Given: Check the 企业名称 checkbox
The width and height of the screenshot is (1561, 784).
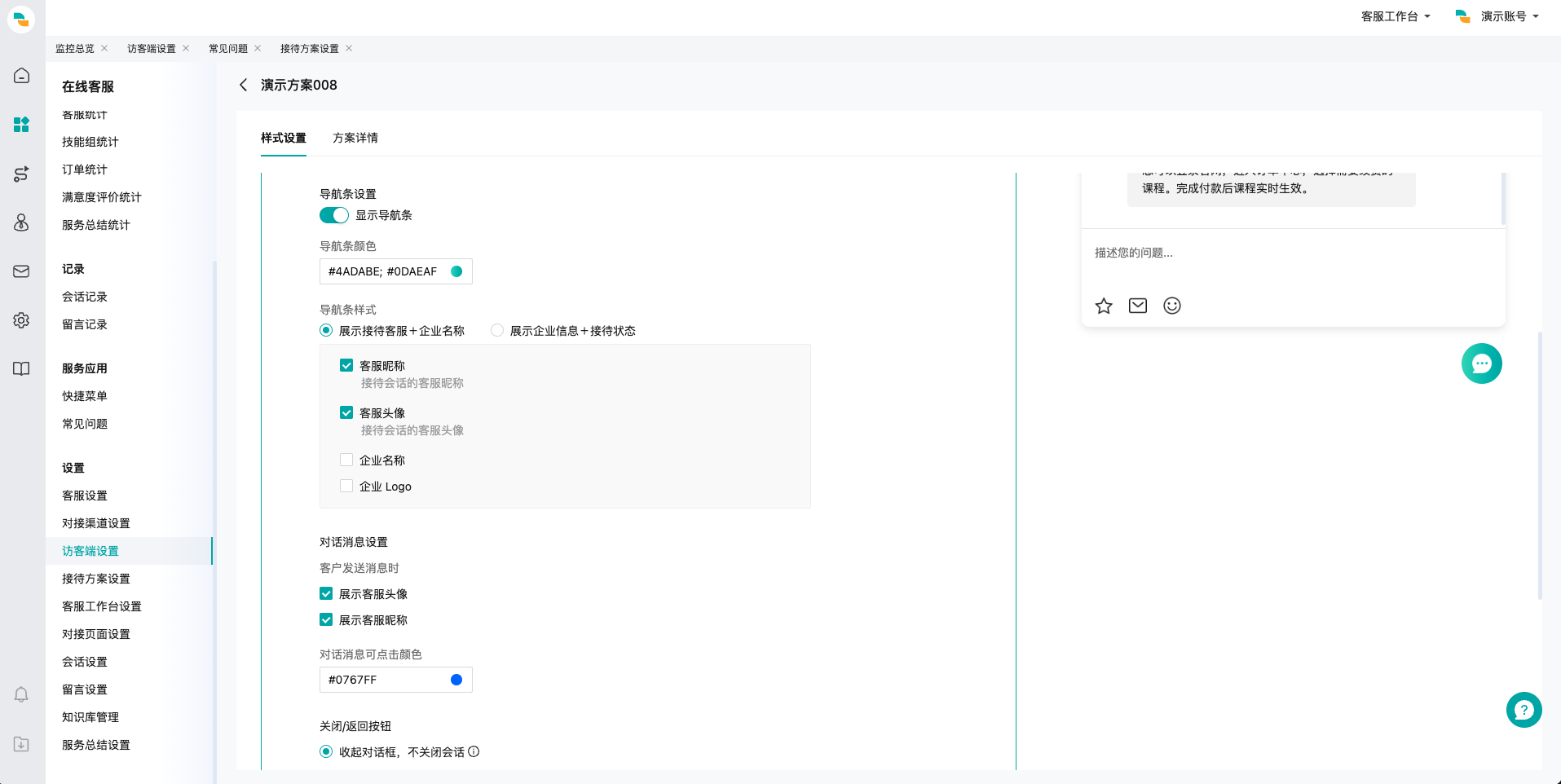Looking at the screenshot, I should 346,460.
